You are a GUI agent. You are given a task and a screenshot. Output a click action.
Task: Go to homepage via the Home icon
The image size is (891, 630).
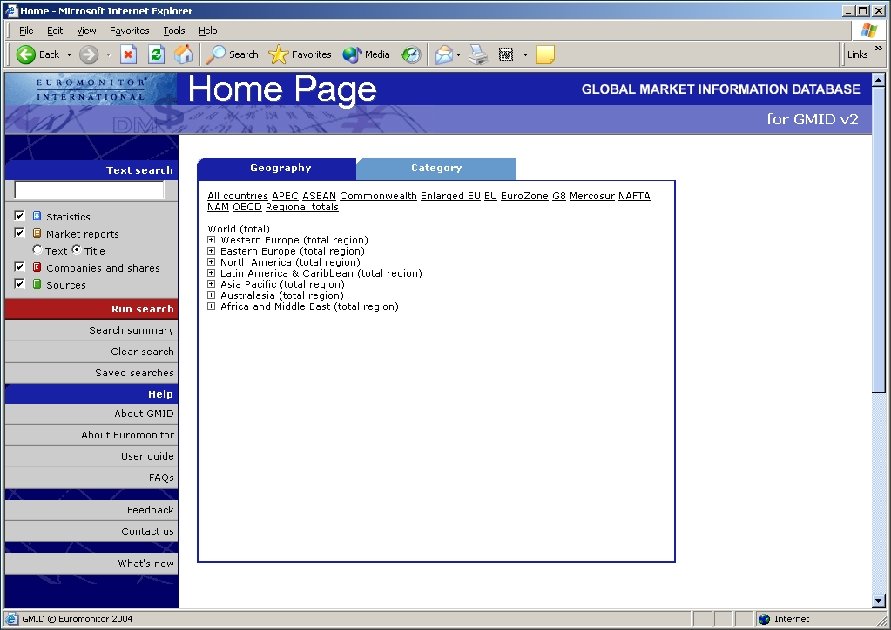[185, 54]
